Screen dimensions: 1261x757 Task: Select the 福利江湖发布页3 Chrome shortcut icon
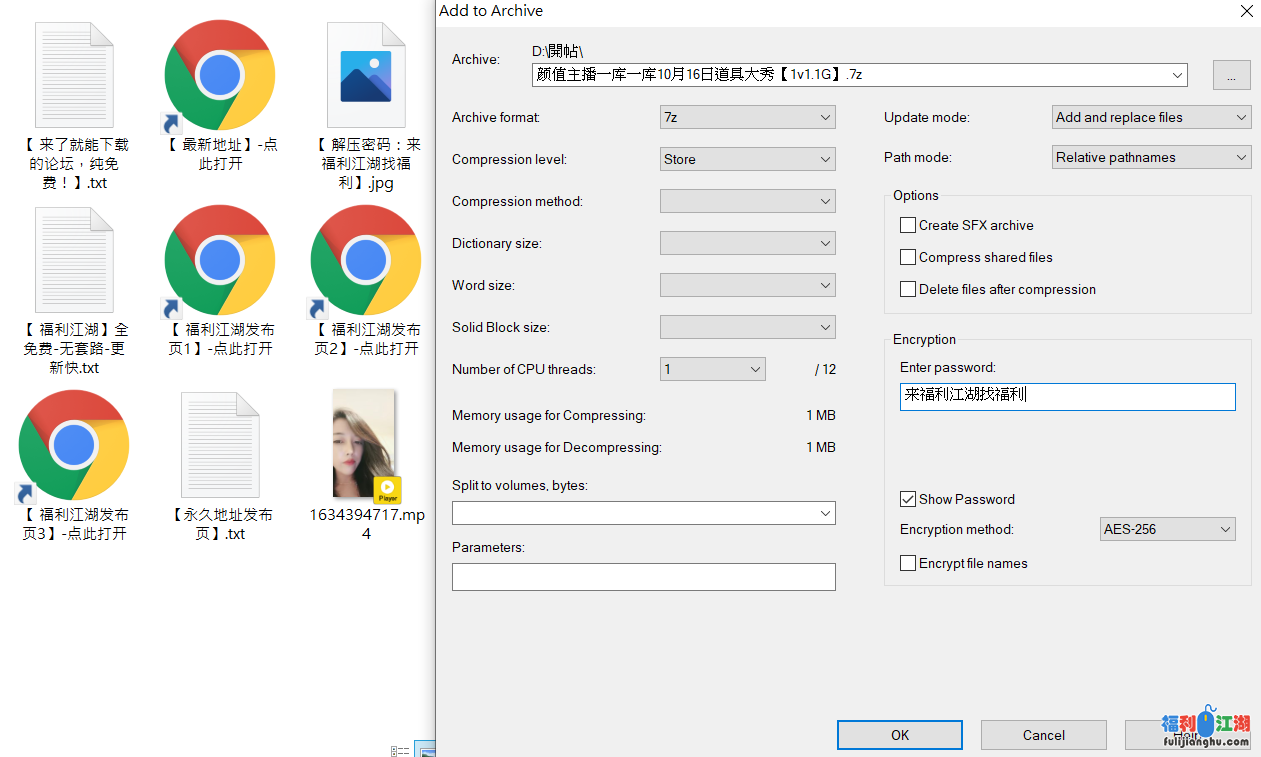74,445
